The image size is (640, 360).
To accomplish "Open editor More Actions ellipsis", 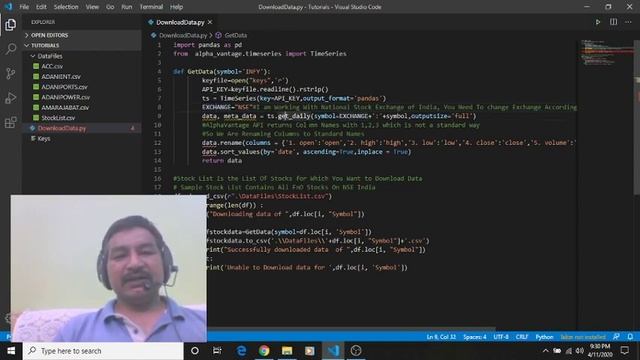I will click(628, 22).
